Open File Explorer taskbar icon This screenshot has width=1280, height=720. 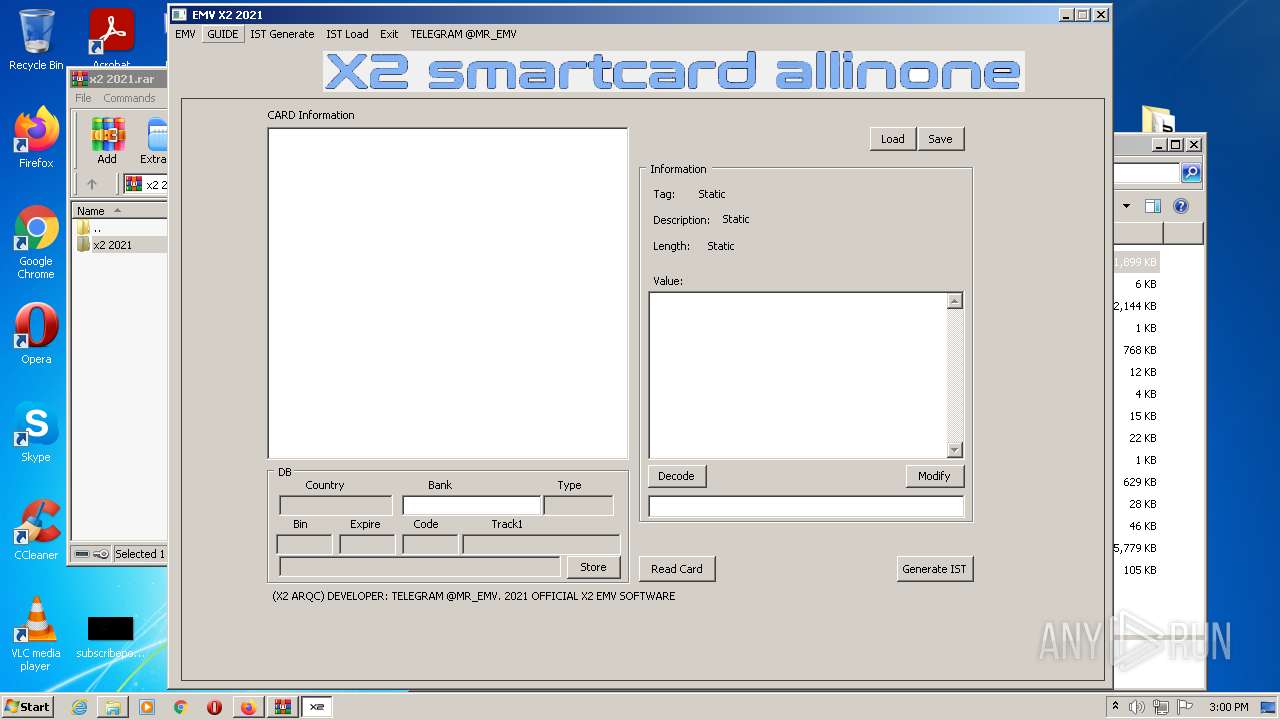[x=113, y=707]
